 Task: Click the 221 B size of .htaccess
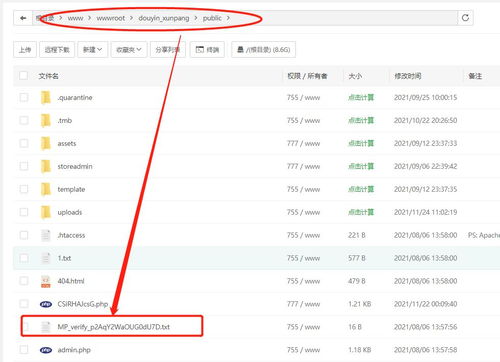[357, 235]
